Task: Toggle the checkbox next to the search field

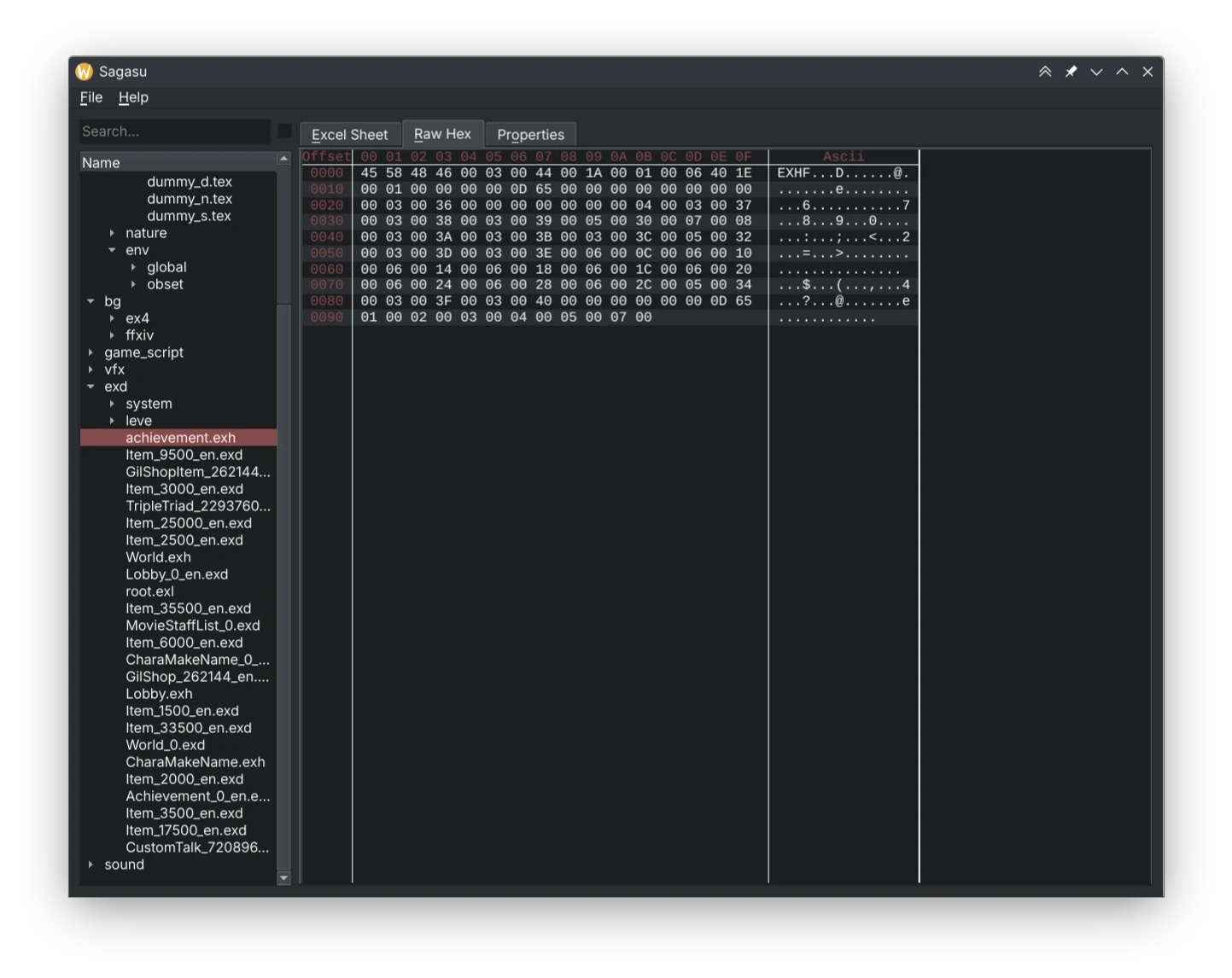Action: (x=284, y=131)
